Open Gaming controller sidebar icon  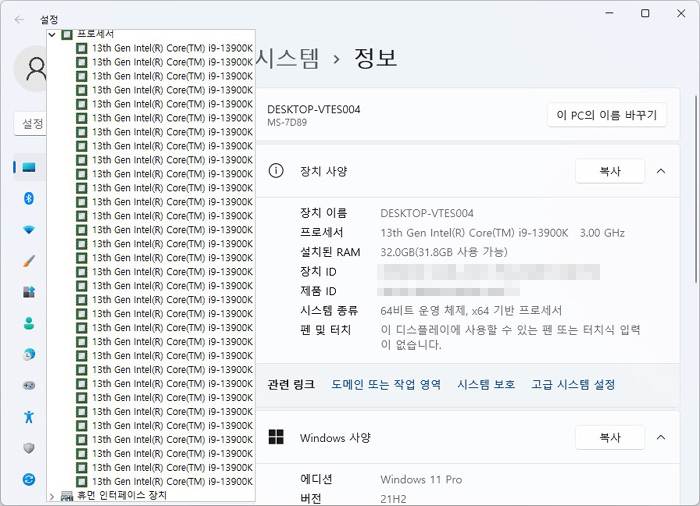click(29, 385)
